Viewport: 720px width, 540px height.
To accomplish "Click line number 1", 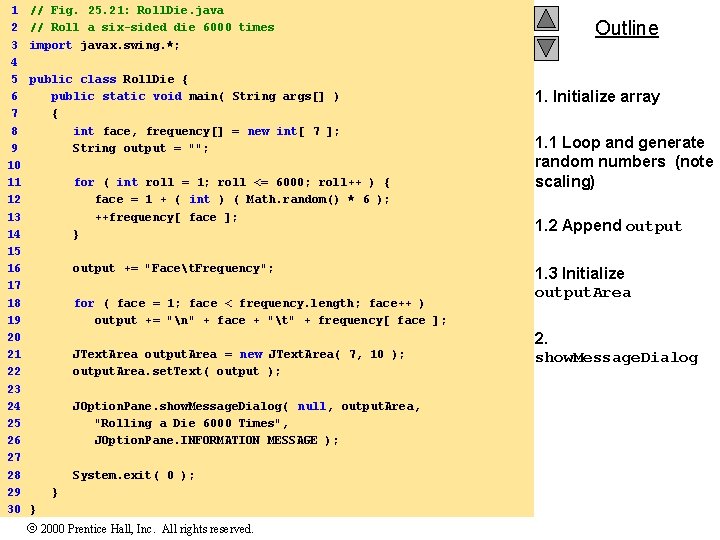I will coord(15,10).
